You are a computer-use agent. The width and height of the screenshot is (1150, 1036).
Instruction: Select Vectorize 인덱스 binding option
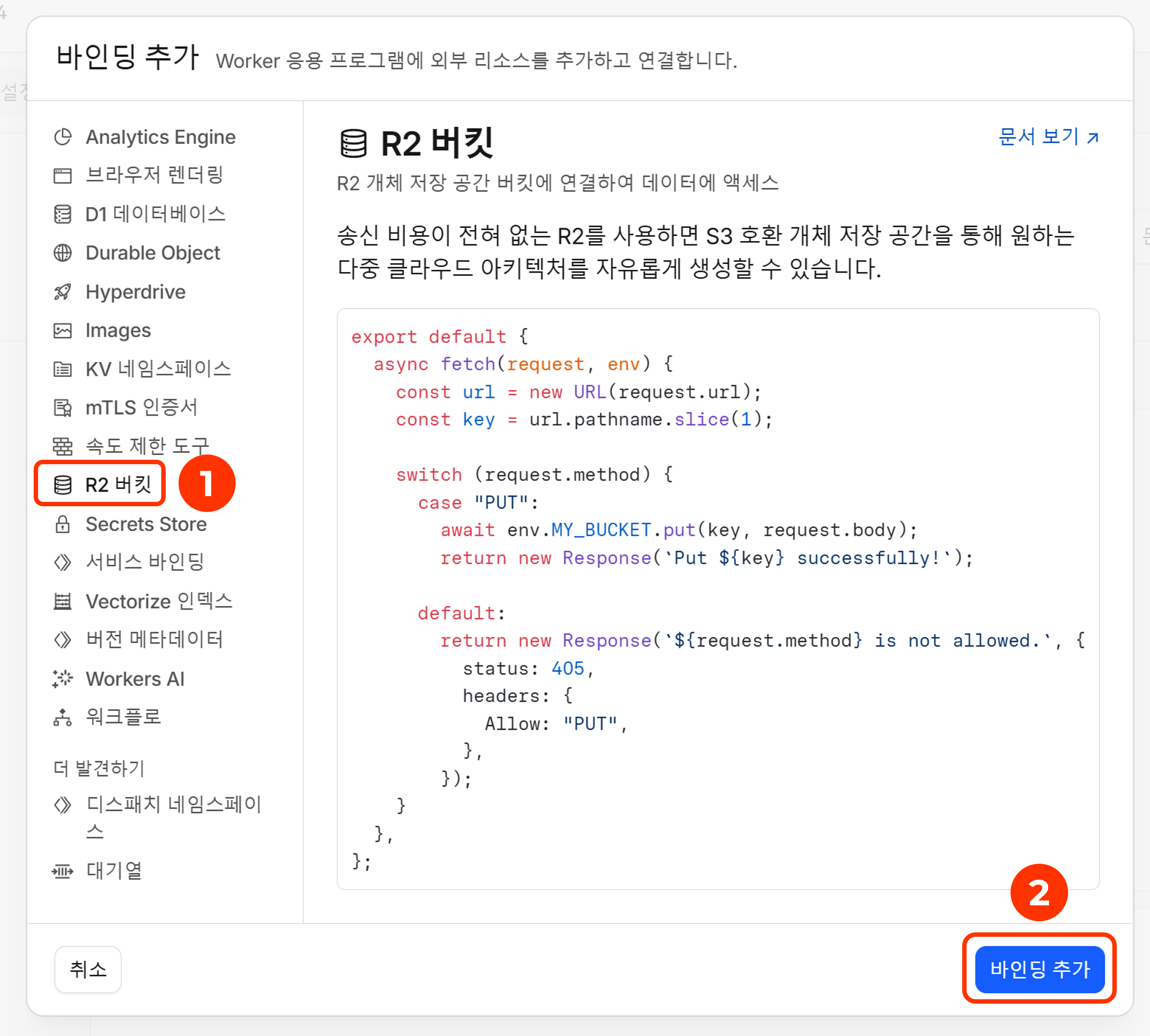click(159, 601)
